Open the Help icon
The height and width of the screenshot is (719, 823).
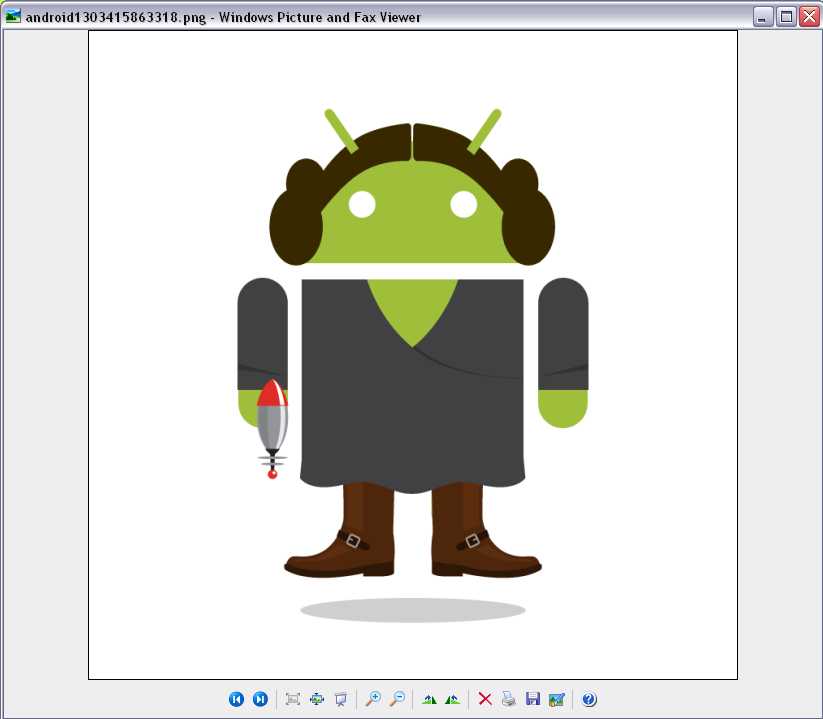(x=589, y=699)
